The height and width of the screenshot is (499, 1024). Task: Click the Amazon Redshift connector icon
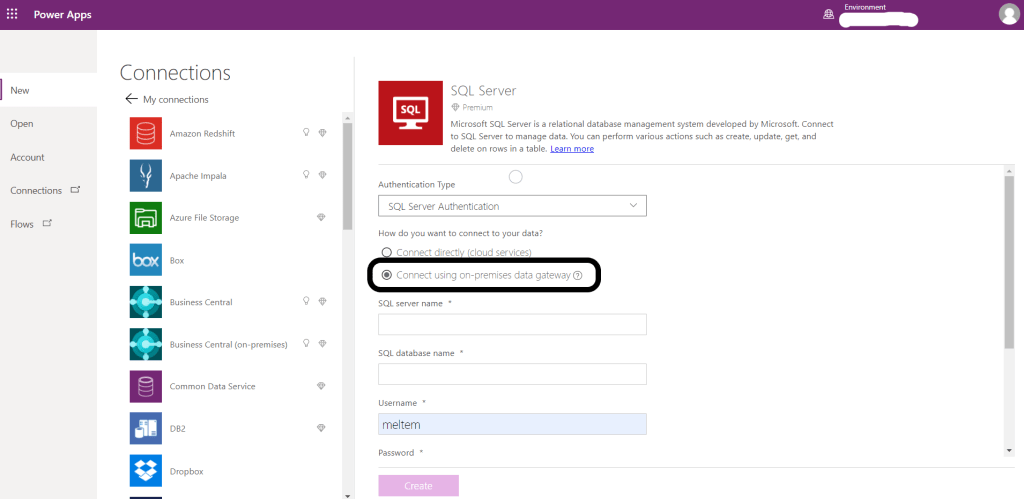(146, 133)
